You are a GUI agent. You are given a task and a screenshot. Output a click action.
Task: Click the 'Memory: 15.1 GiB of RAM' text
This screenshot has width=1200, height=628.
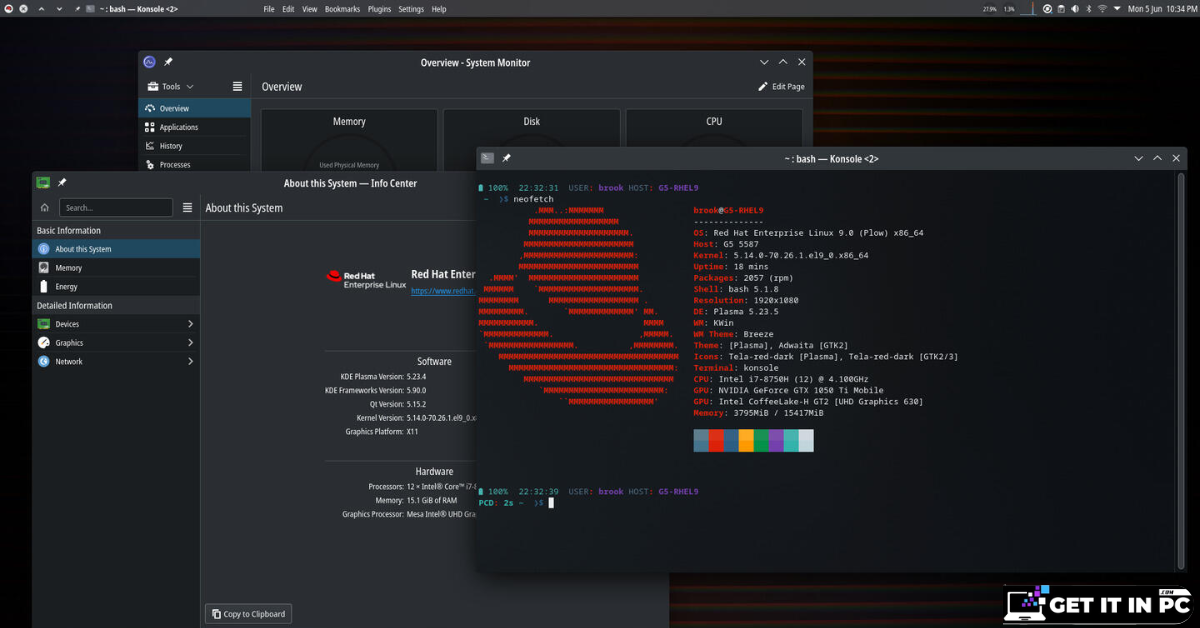point(414,500)
